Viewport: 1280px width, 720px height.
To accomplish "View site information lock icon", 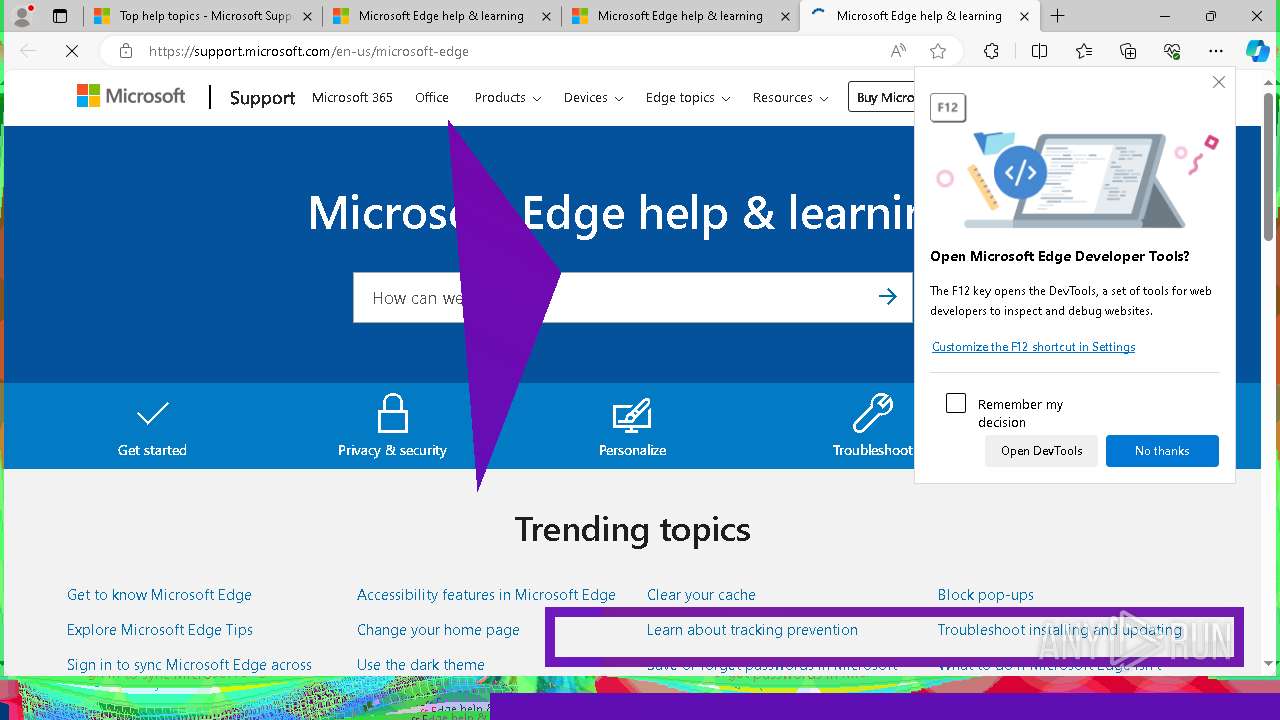I will tap(125, 51).
